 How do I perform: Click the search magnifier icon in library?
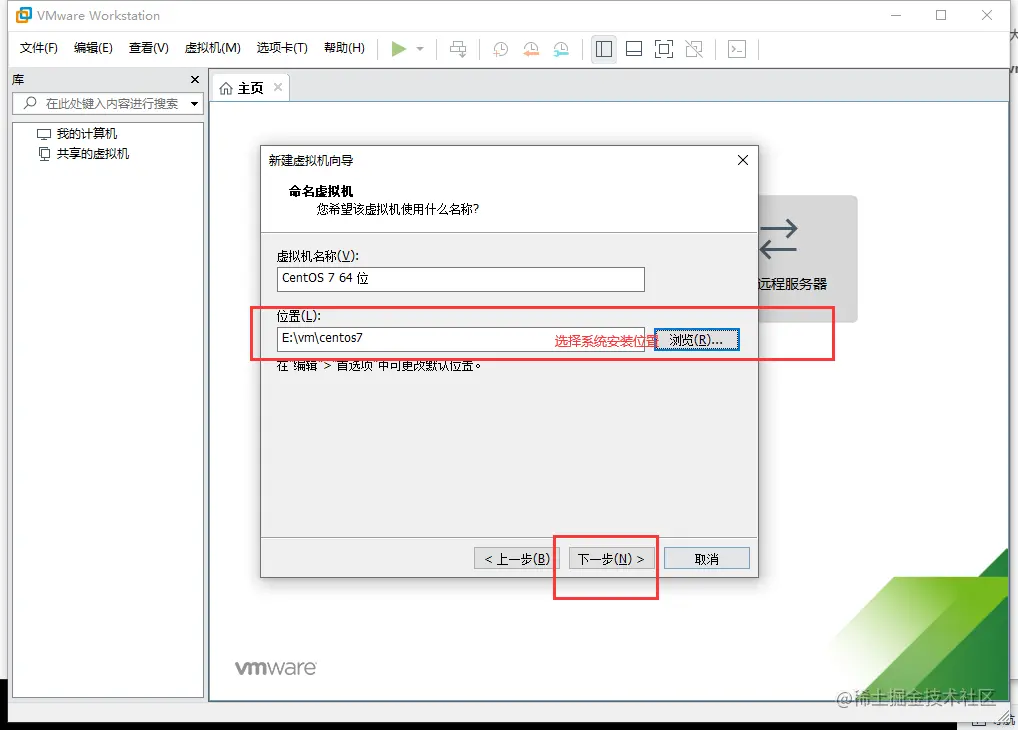tap(30, 103)
